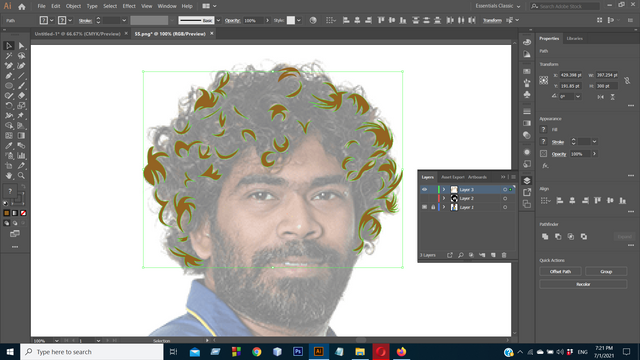Select the Curvature tool
This screenshot has height=360, width=640.
coord(21,66)
